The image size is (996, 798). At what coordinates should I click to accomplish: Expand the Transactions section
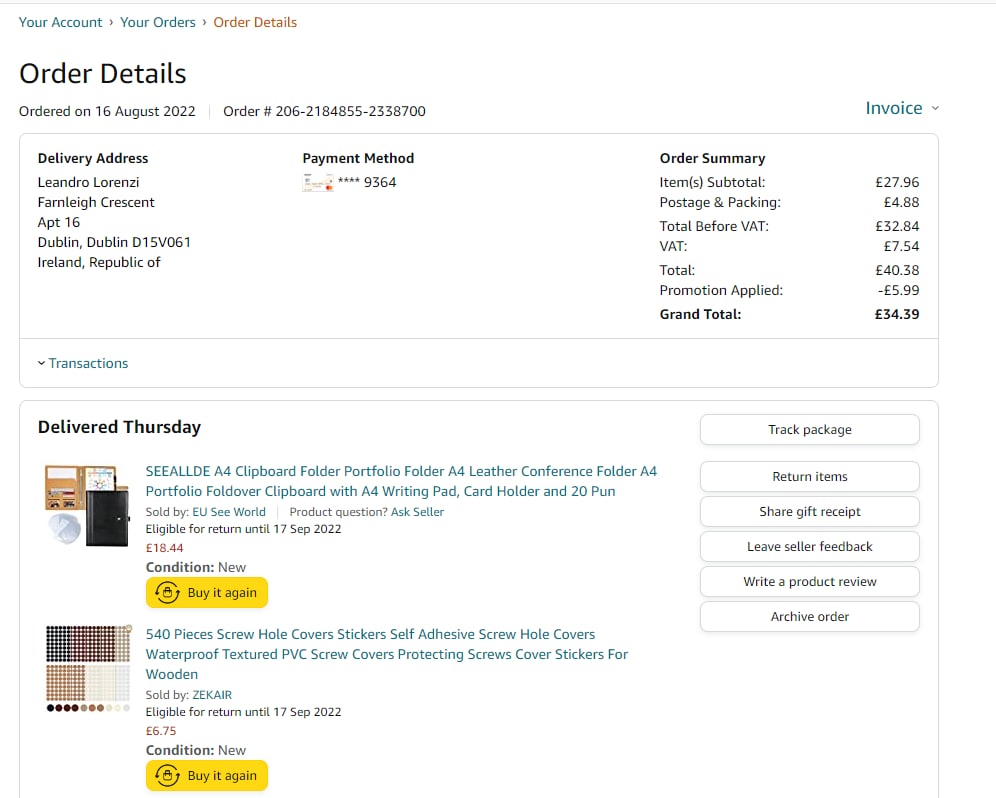[83, 363]
